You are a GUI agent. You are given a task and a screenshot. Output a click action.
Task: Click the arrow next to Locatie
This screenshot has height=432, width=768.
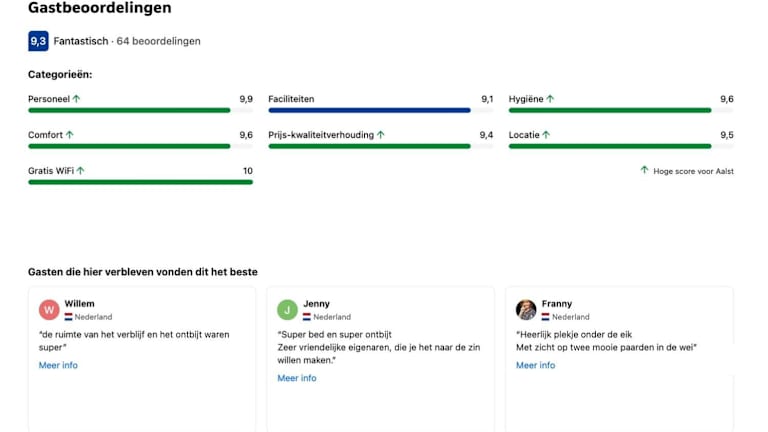point(546,134)
